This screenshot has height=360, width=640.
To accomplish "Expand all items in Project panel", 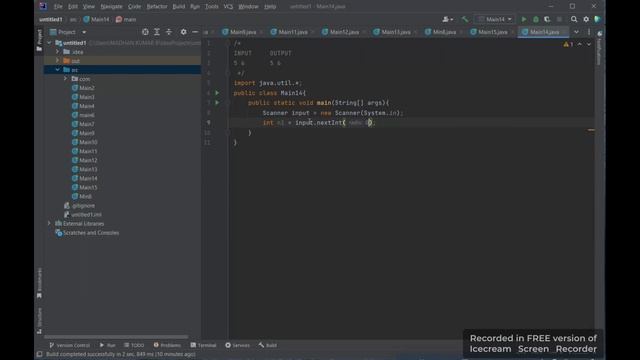I will (x=157, y=32).
